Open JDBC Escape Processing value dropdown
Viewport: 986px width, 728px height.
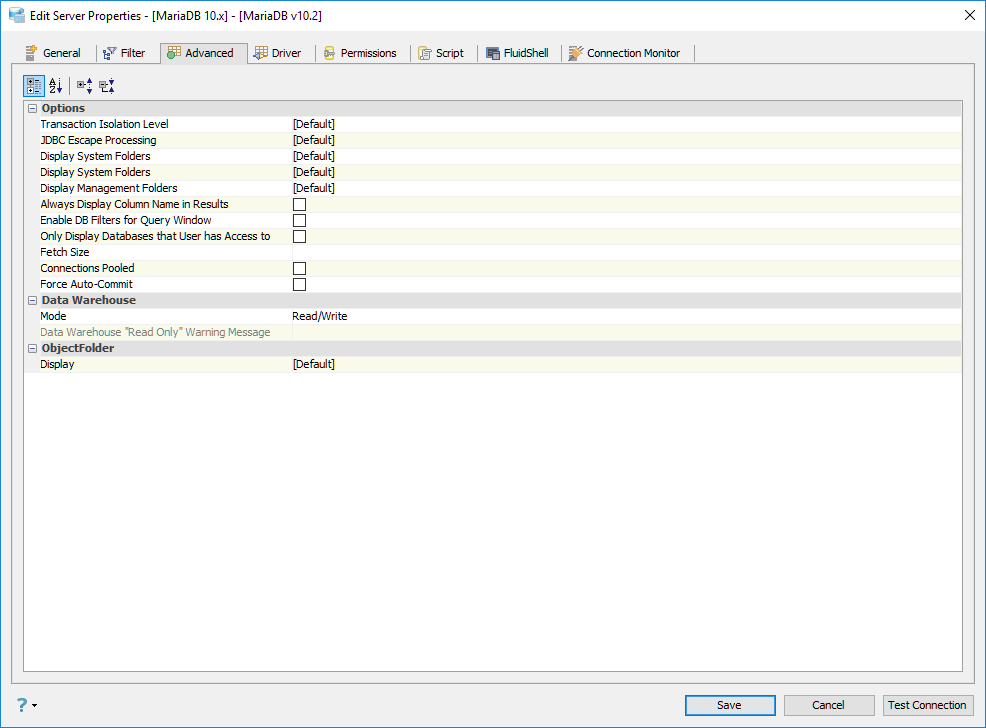[x=626, y=140]
